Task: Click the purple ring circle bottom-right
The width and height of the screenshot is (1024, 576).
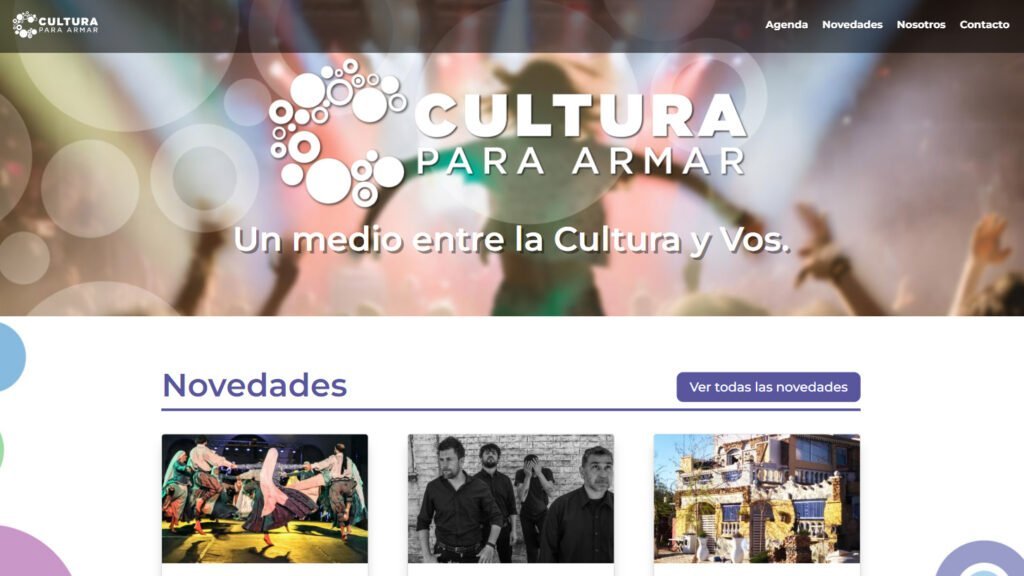Action: pyautogui.click(x=980, y=559)
